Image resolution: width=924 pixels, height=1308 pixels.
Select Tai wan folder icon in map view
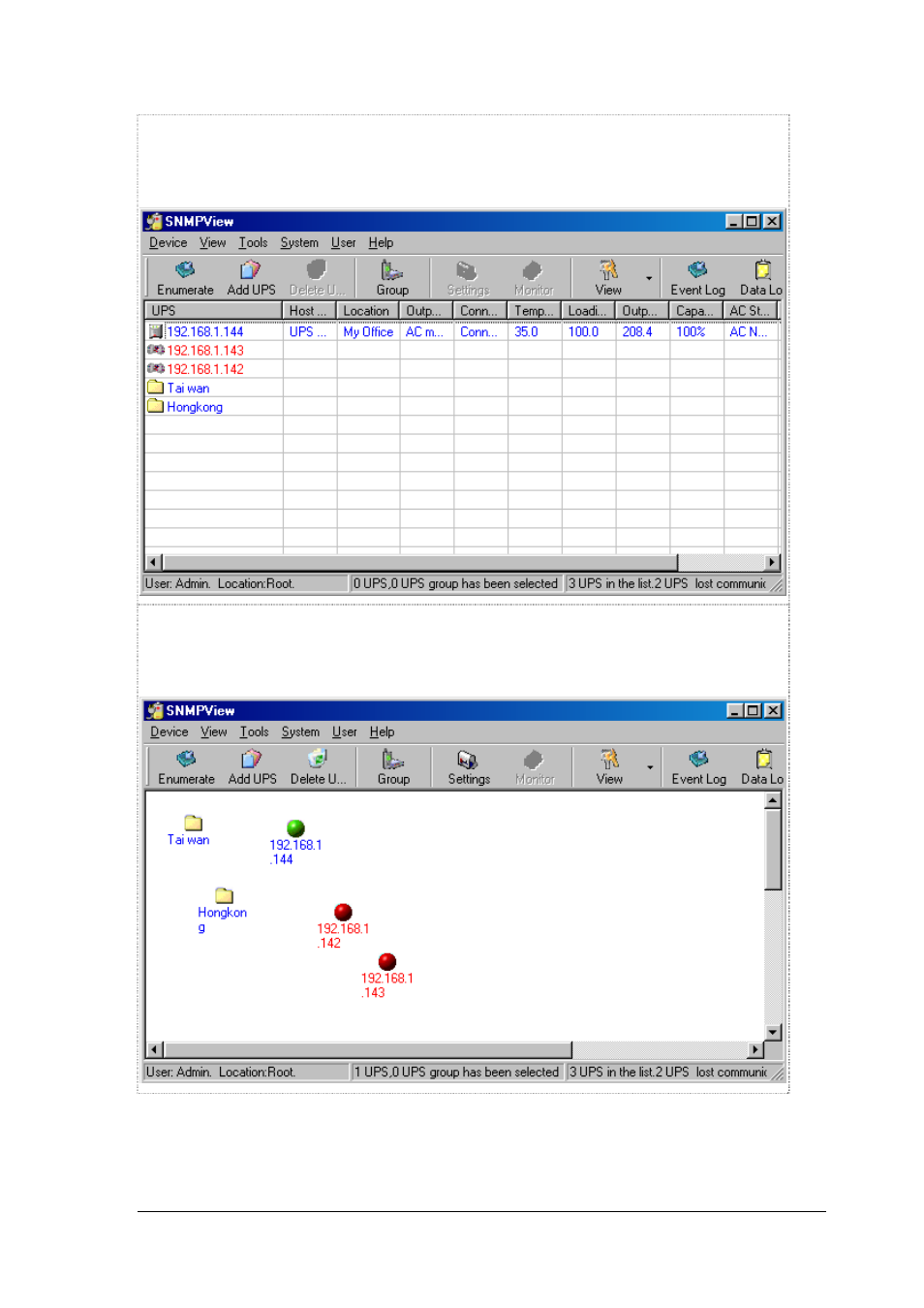[x=193, y=823]
